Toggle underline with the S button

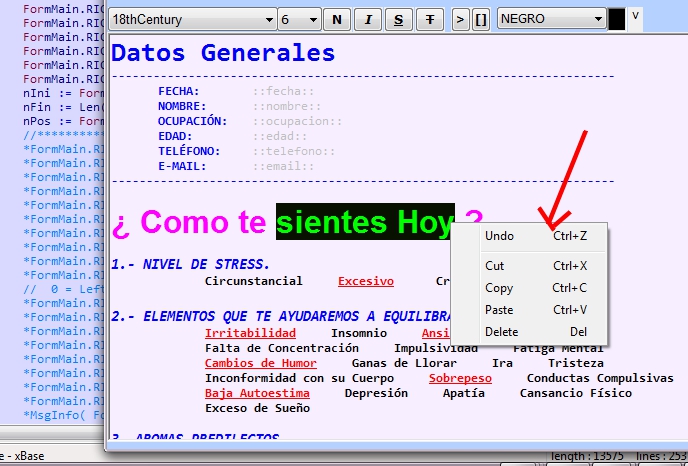tap(398, 20)
